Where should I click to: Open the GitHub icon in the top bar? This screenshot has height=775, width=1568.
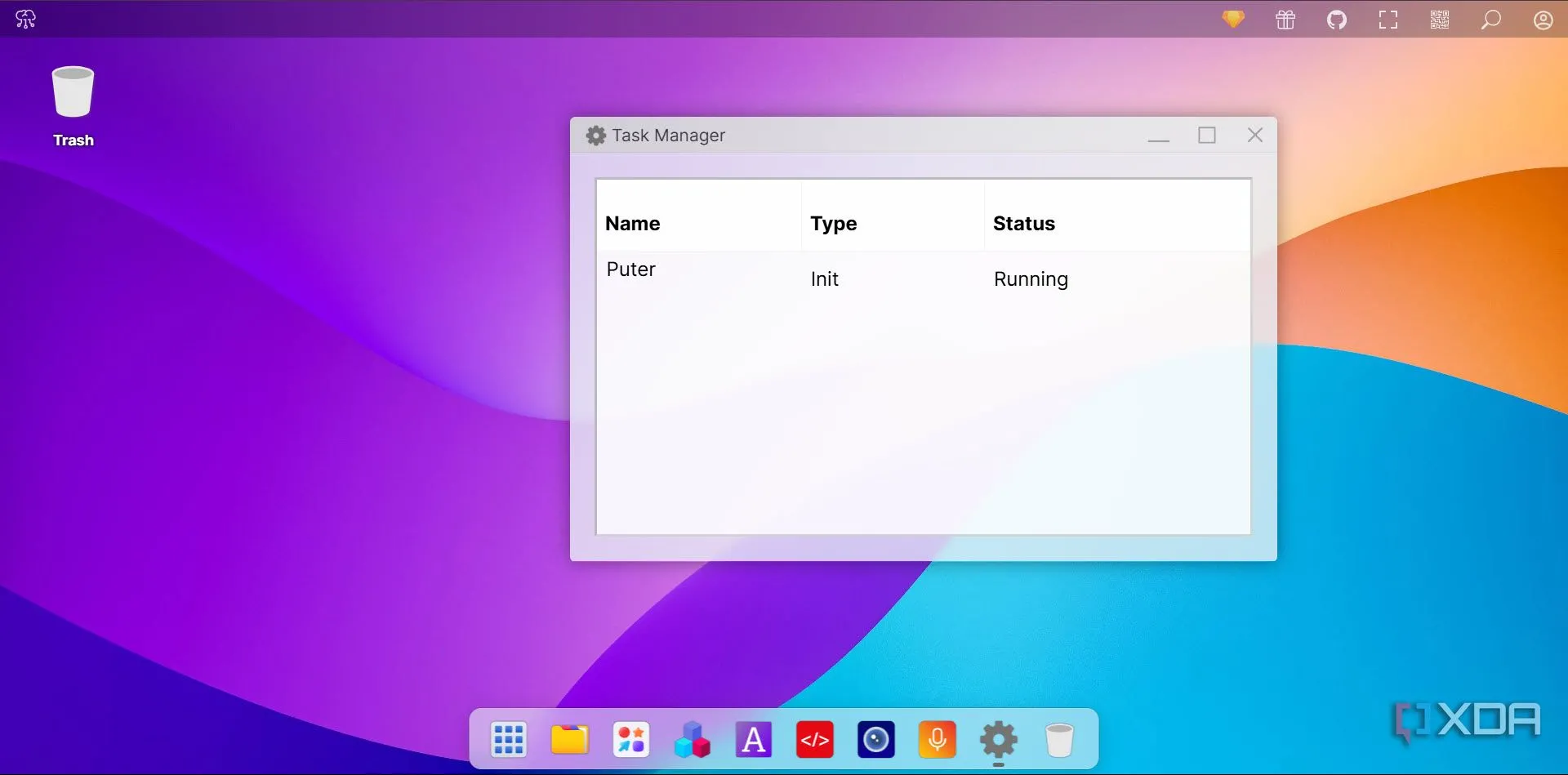[1337, 19]
